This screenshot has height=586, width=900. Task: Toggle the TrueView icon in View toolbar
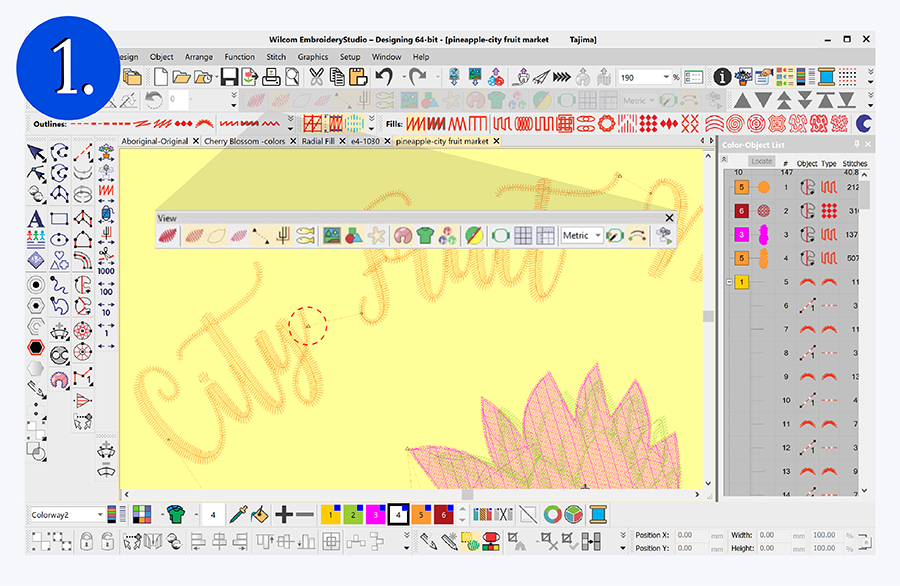[x=168, y=236]
